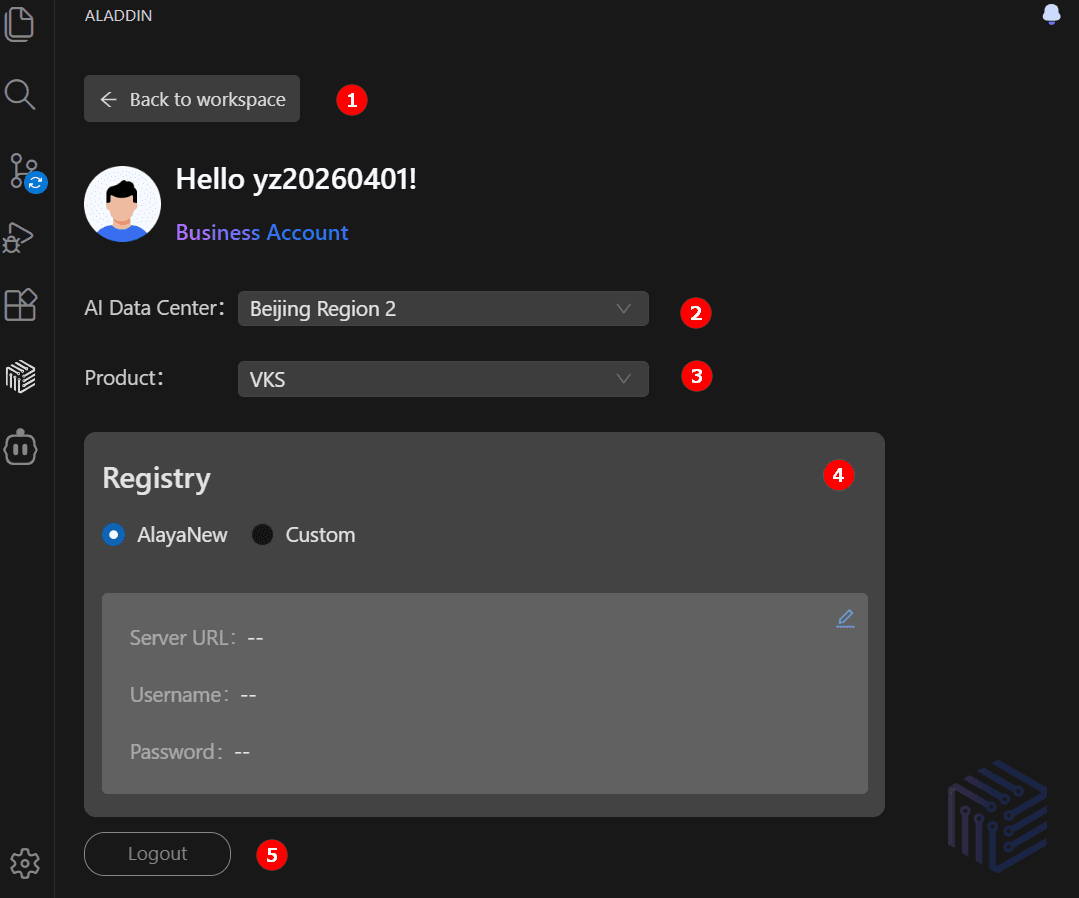This screenshot has height=898, width=1079.
Task: Open the Aladdin cube icon in sidebar
Action: tap(20, 376)
